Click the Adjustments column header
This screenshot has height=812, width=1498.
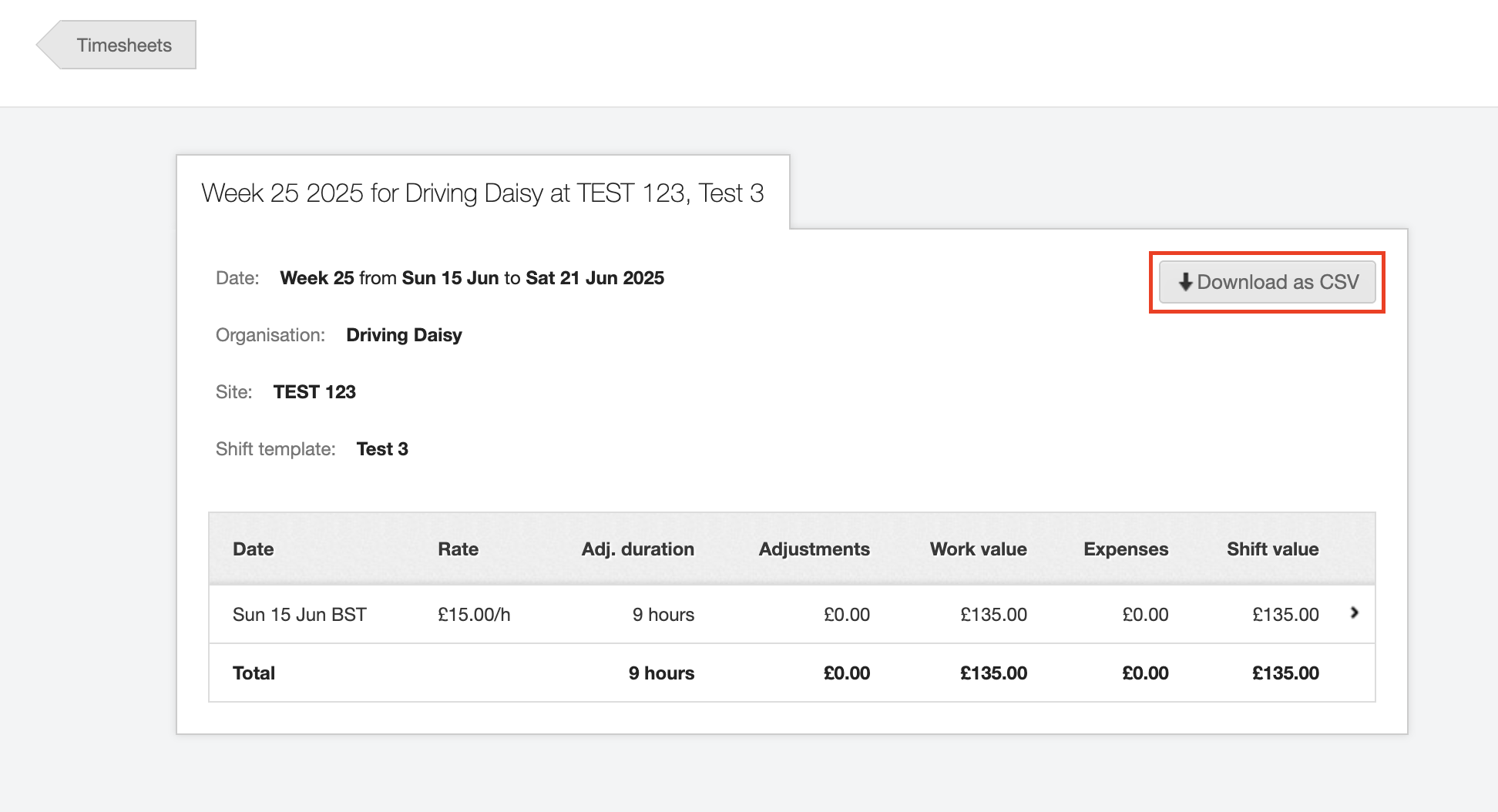[814, 549]
